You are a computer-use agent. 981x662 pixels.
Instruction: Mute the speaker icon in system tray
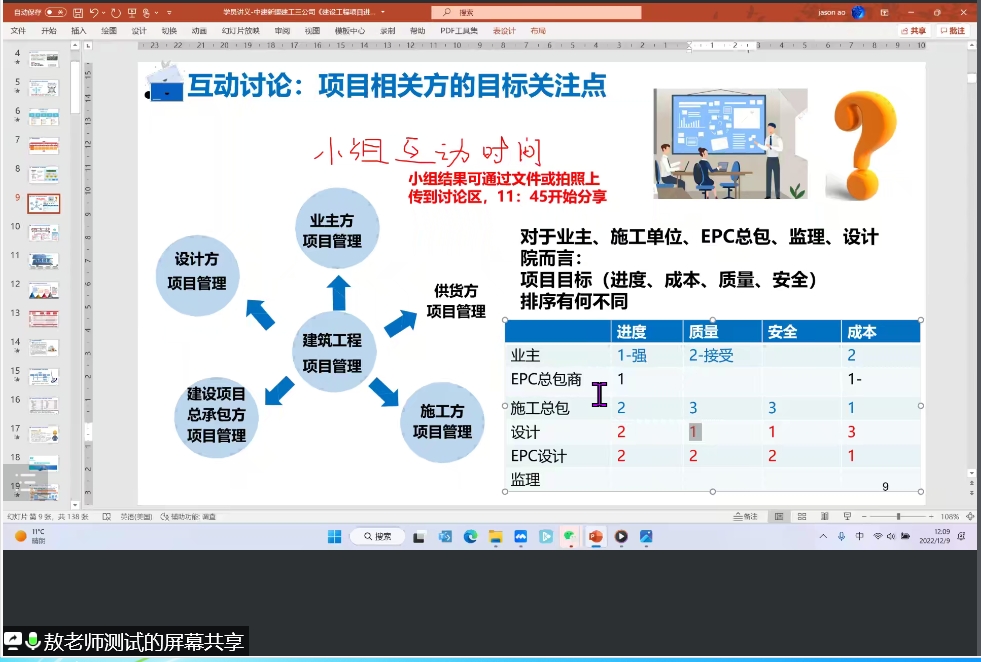[890, 537]
